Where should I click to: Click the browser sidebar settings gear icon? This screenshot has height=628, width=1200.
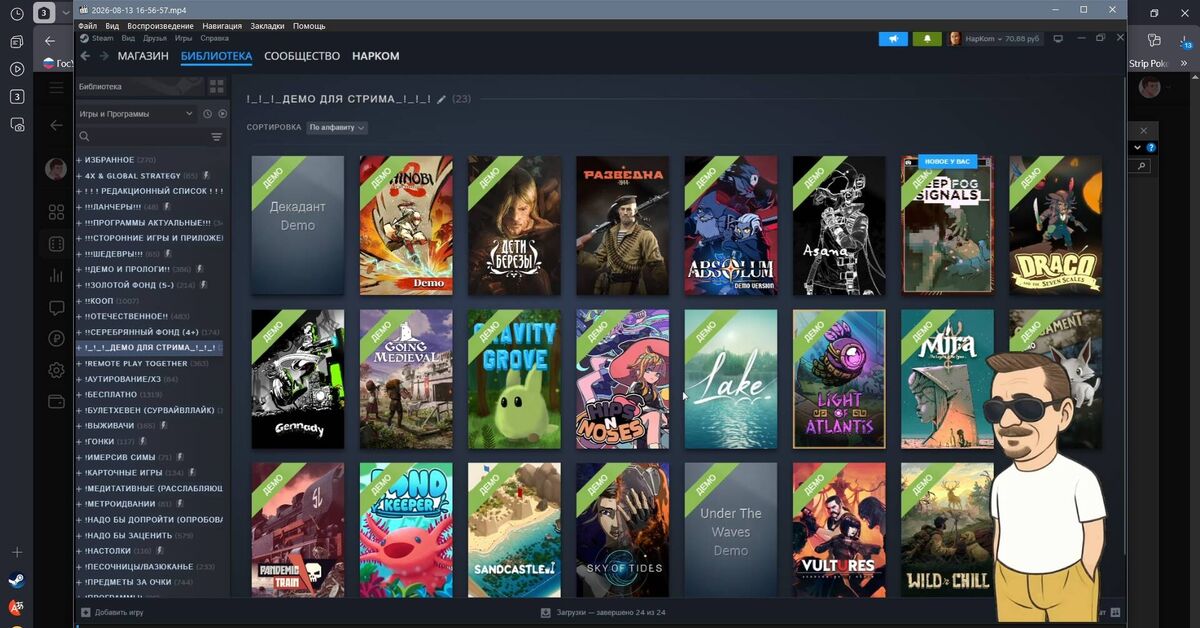point(56,370)
